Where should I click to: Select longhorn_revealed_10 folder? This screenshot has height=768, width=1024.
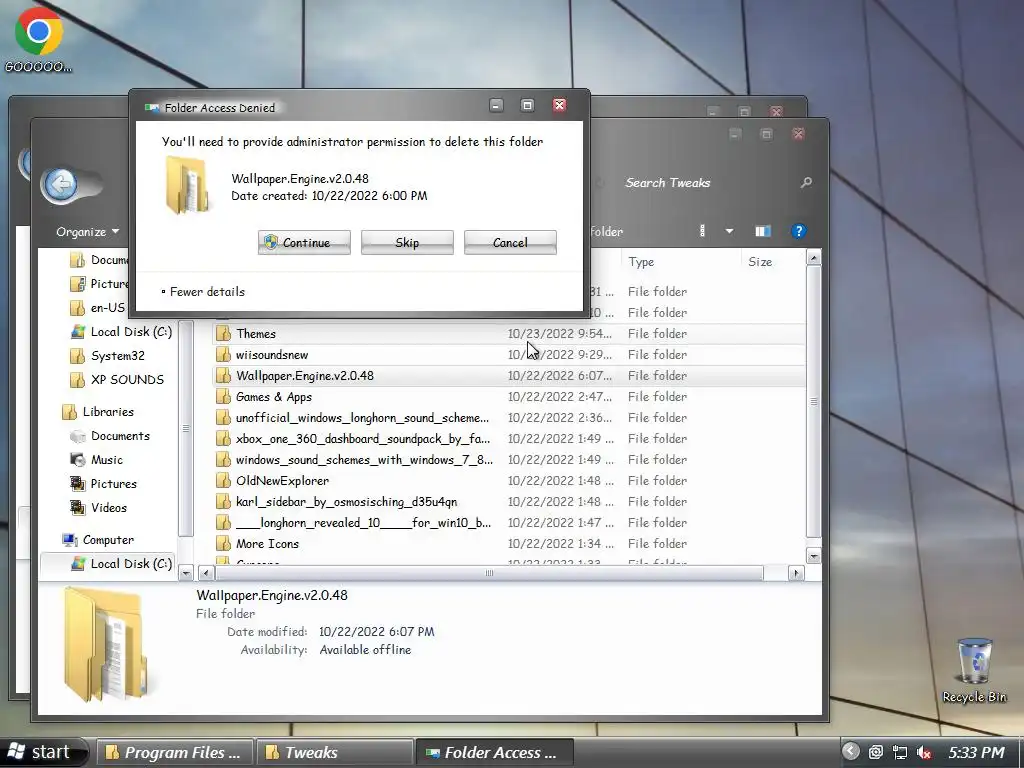click(509, 522)
